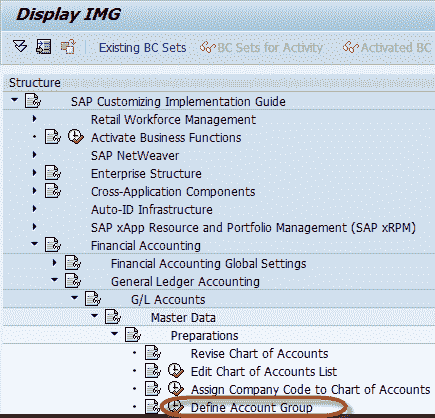Click BC Sets for Activity button
Viewport: 435px width, 418px height.
pyautogui.click(x=261, y=48)
